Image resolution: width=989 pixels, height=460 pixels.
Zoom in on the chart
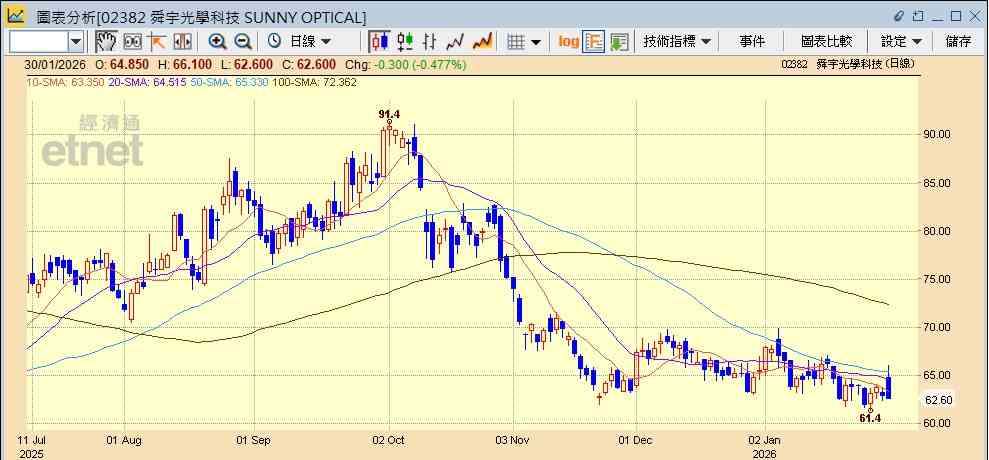coord(218,42)
